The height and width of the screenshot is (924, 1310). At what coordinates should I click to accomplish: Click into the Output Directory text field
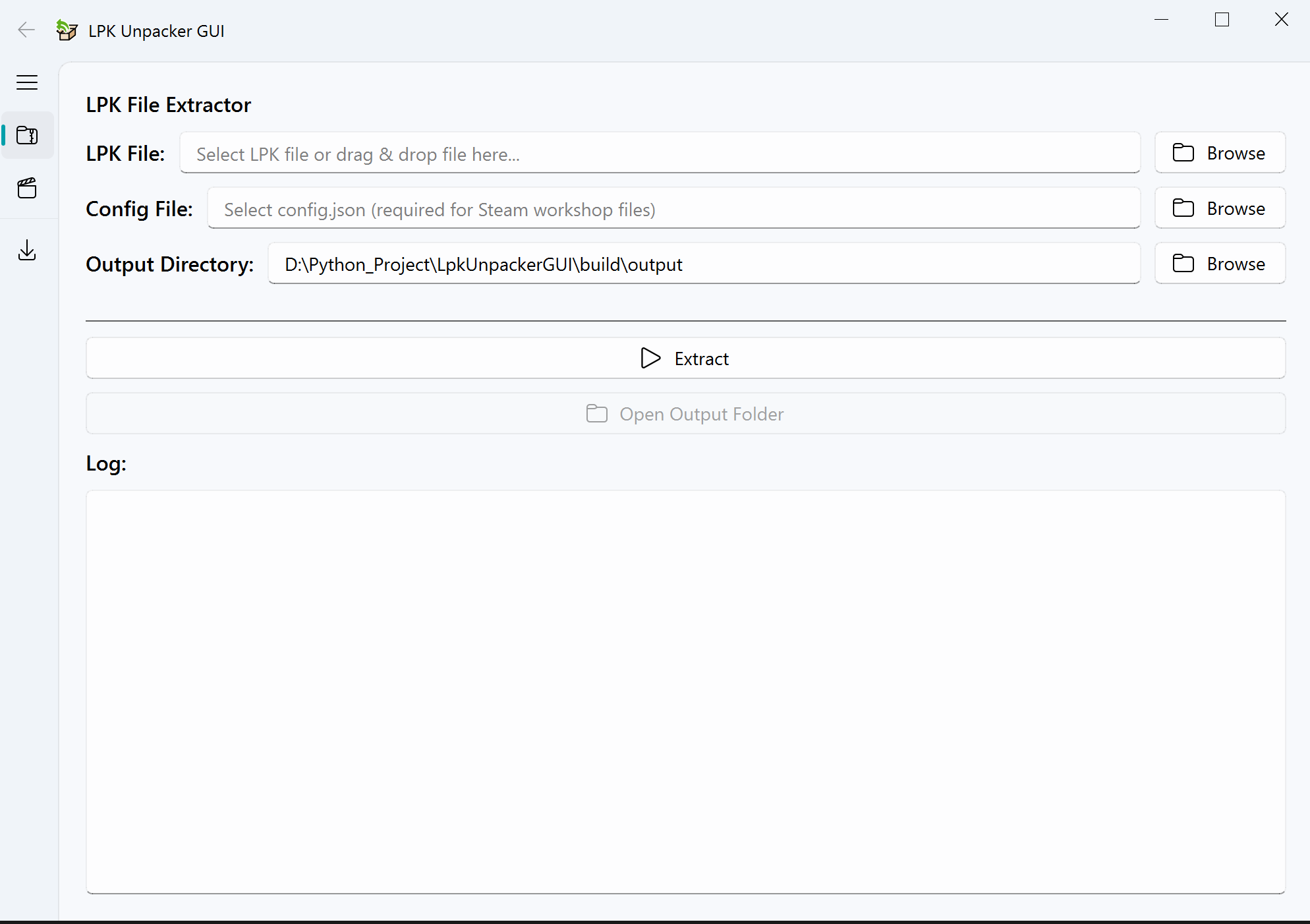click(703, 264)
